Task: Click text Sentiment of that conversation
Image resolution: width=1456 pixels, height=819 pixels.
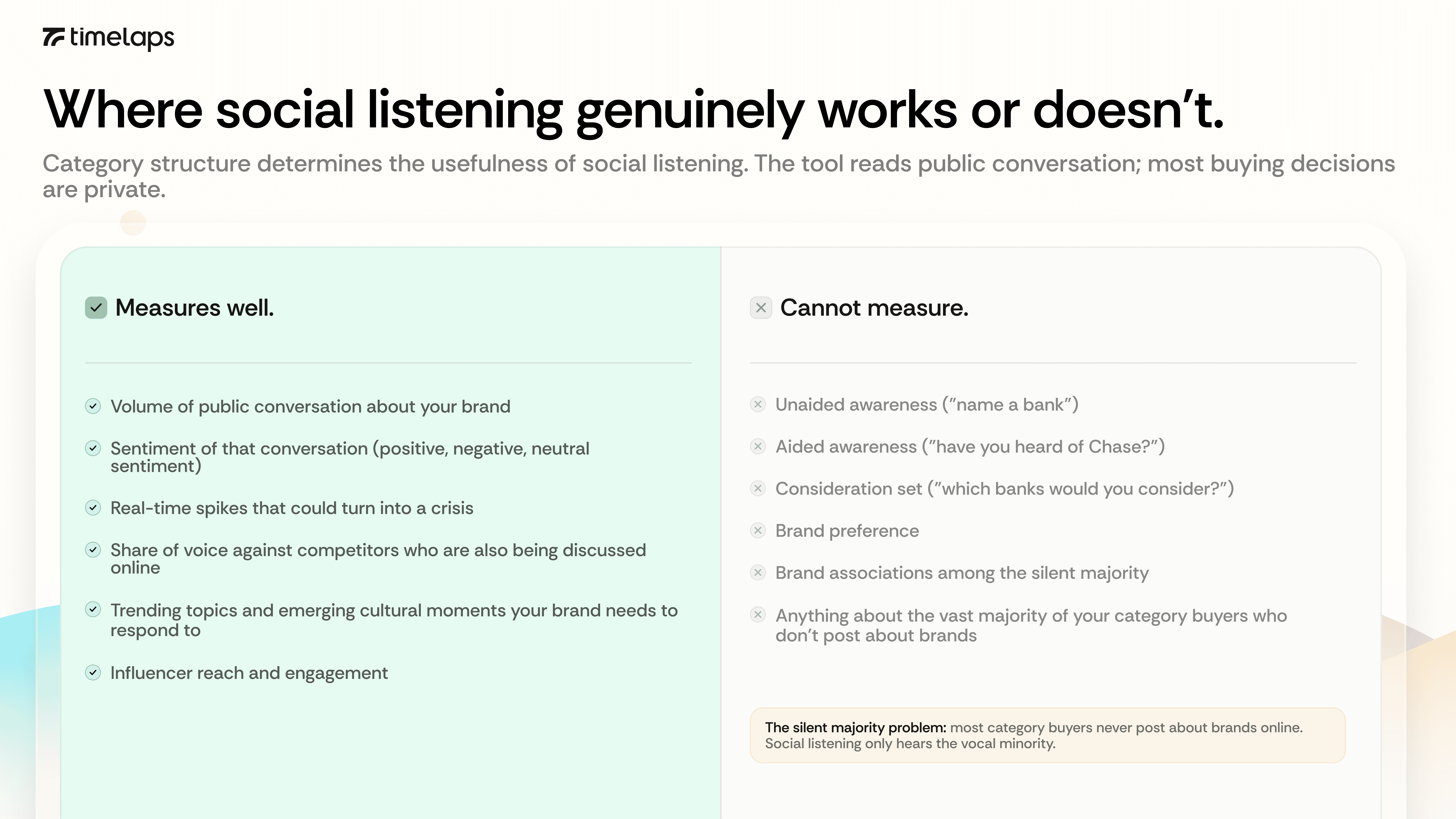Action: (350, 457)
